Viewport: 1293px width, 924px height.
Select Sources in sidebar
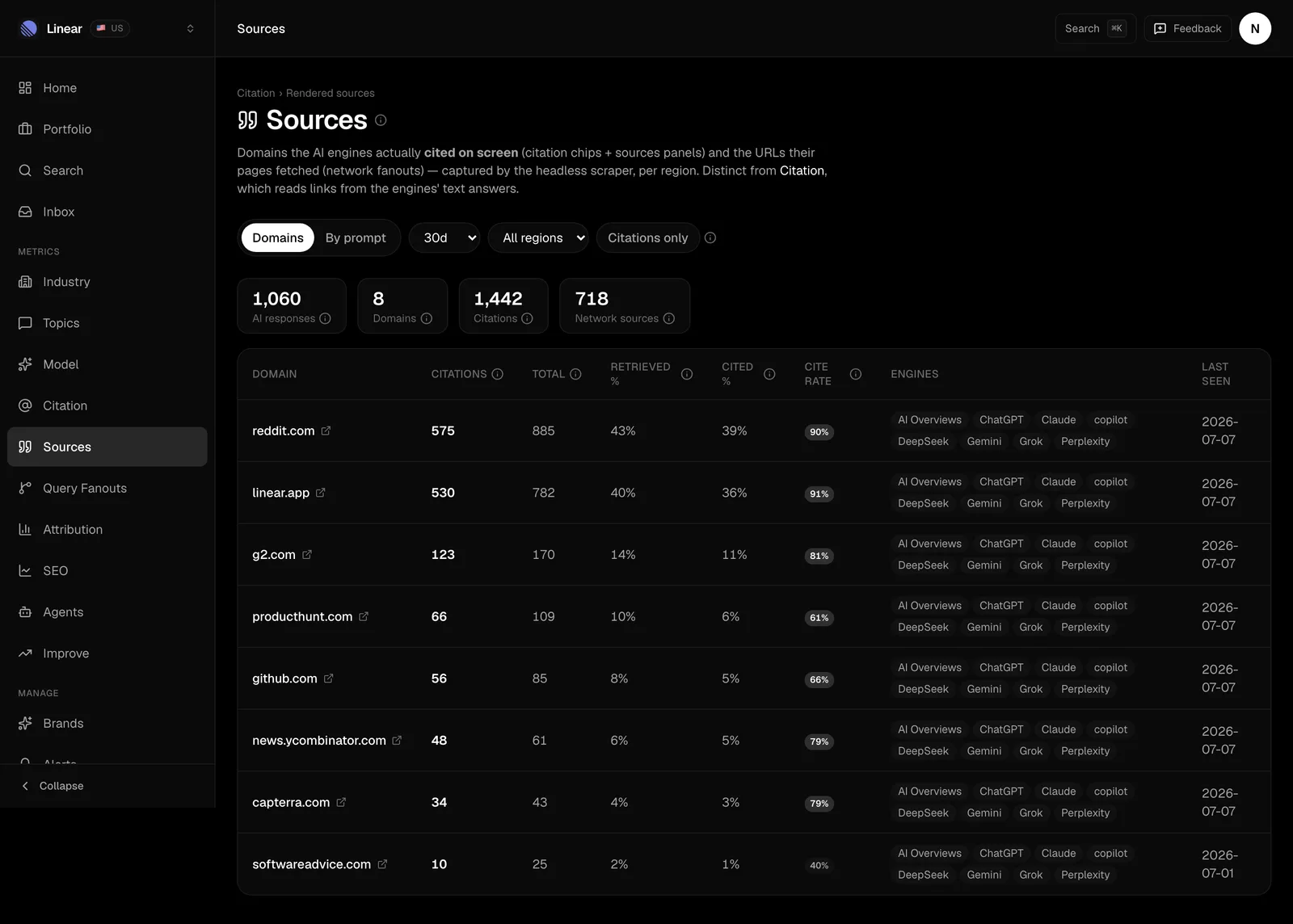pos(107,447)
